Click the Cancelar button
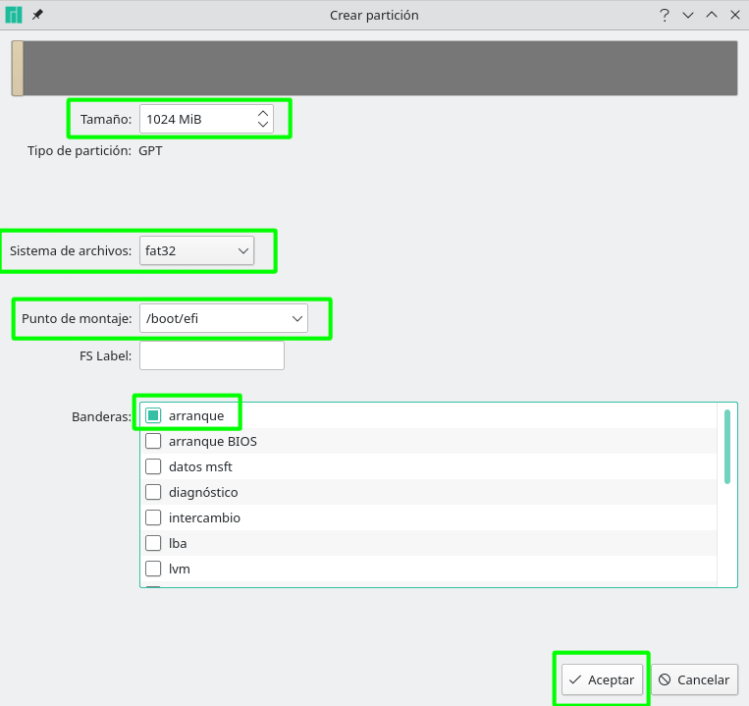This screenshot has width=749, height=706. [x=695, y=680]
